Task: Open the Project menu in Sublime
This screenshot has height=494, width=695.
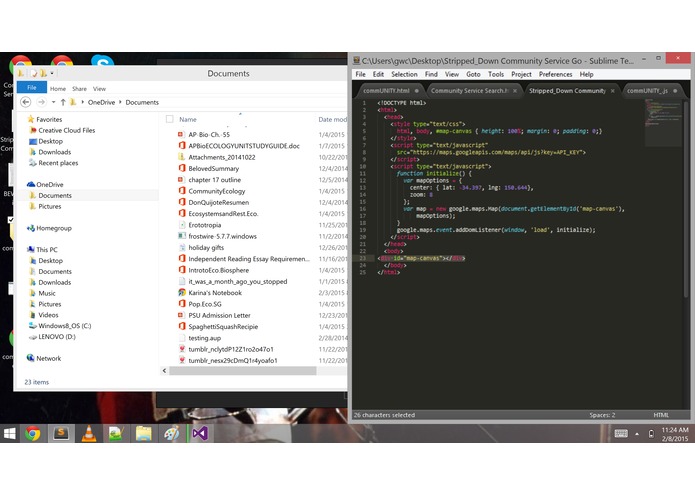Action: click(521, 74)
